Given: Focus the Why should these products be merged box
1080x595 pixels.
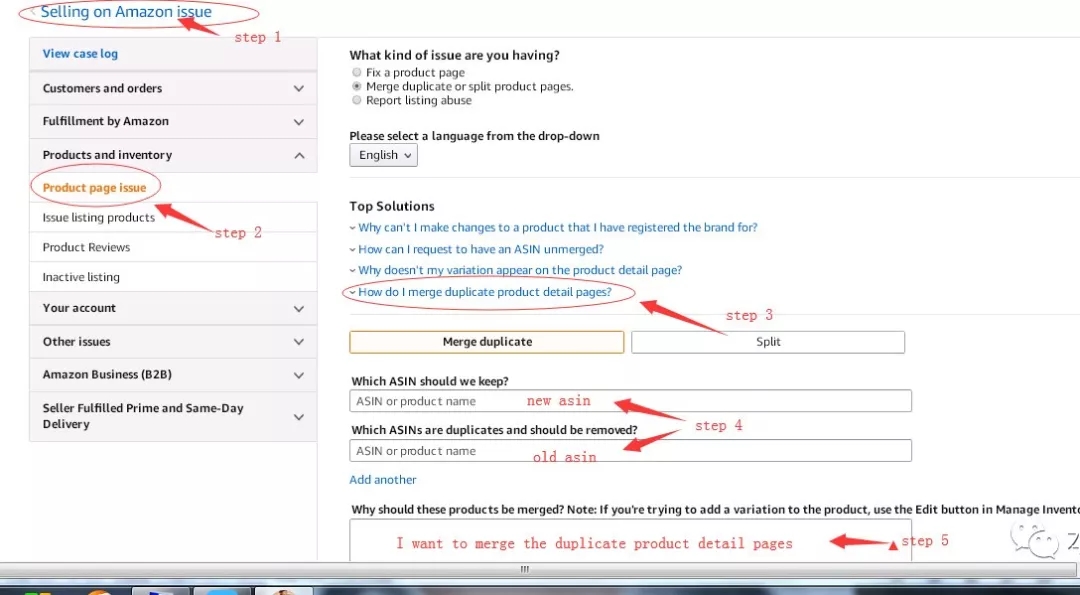Looking at the screenshot, I should [630, 541].
